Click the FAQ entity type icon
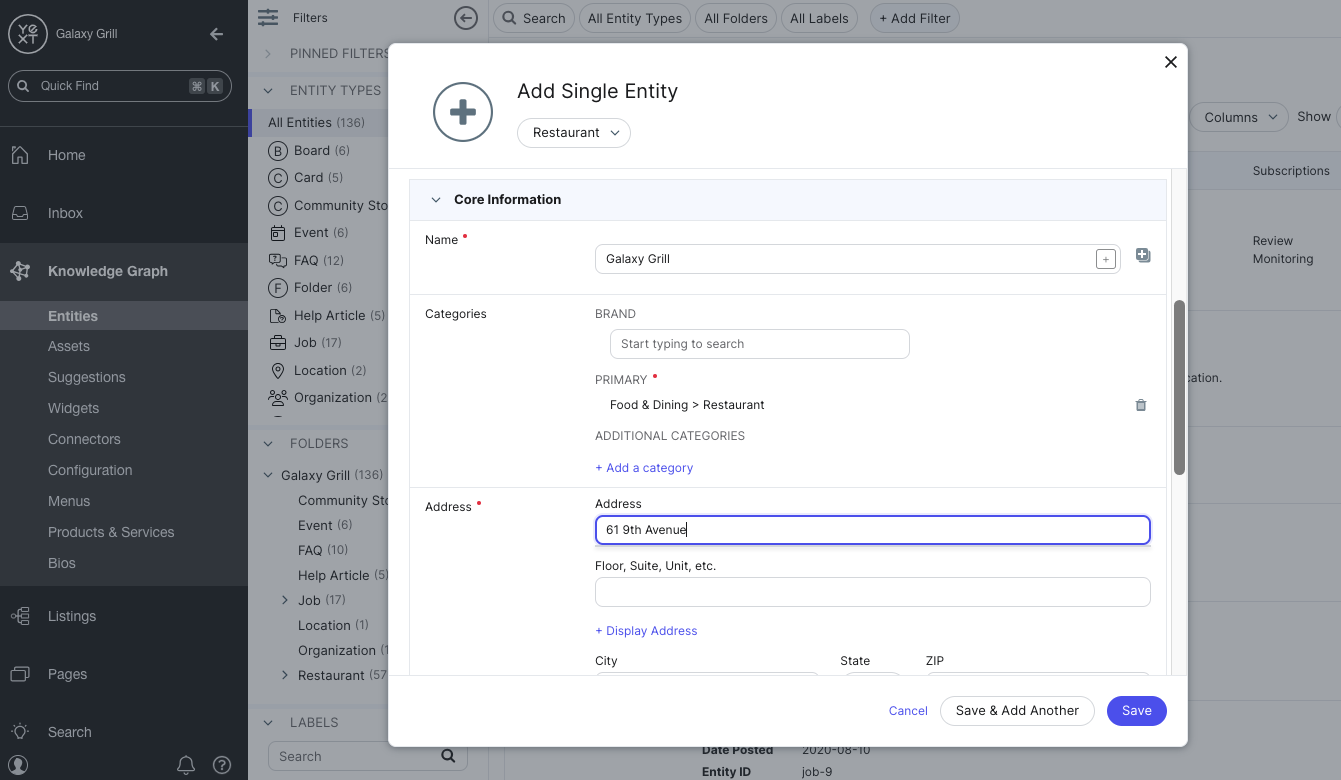The height and width of the screenshot is (780, 1341). [x=278, y=259]
